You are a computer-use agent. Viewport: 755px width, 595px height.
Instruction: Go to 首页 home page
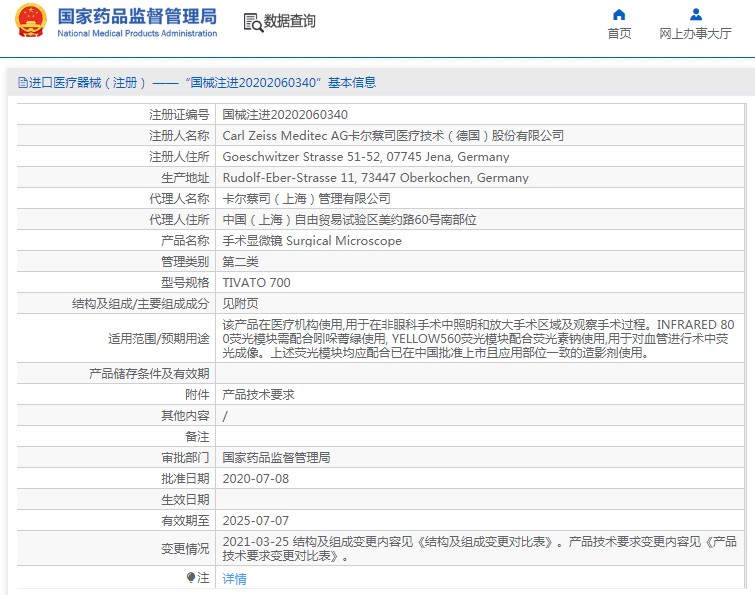click(x=619, y=33)
